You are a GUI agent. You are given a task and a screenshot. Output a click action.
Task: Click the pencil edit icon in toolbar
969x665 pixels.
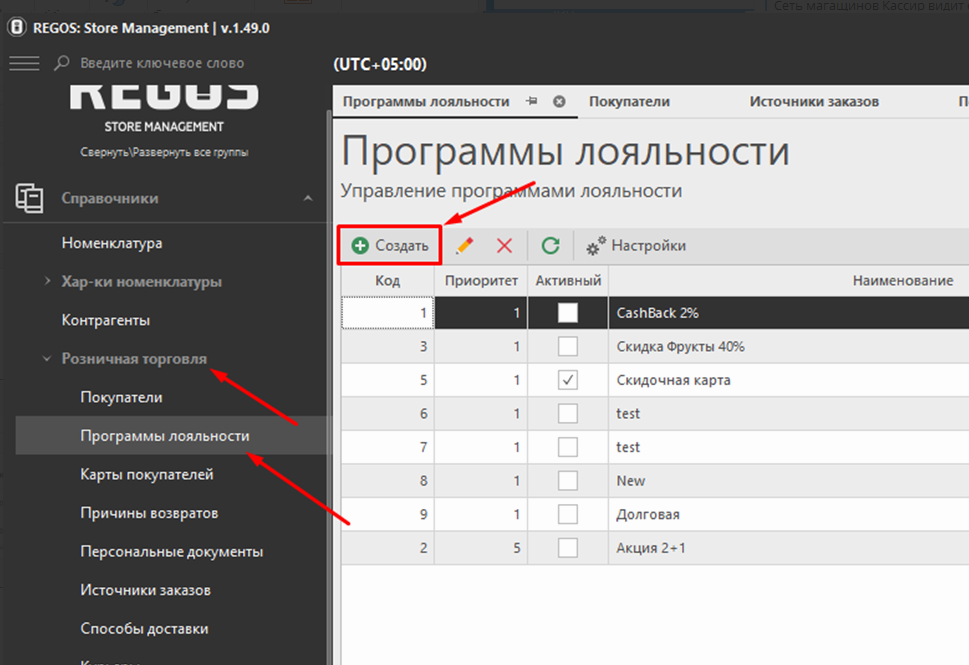pos(465,245)
